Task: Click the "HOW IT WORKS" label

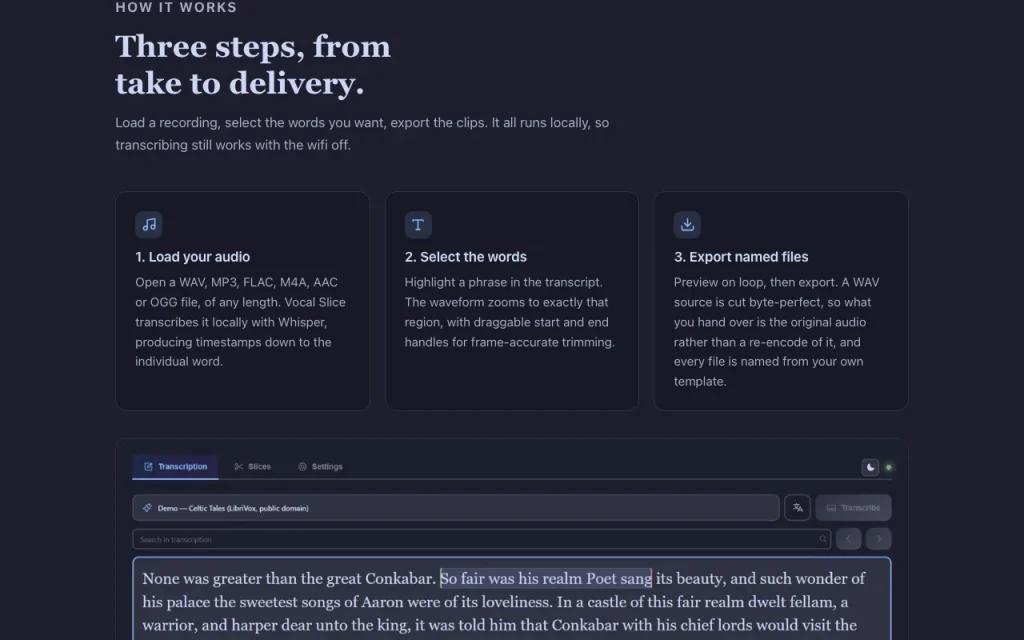Action: pyautogui.click(x=176, y=8)
